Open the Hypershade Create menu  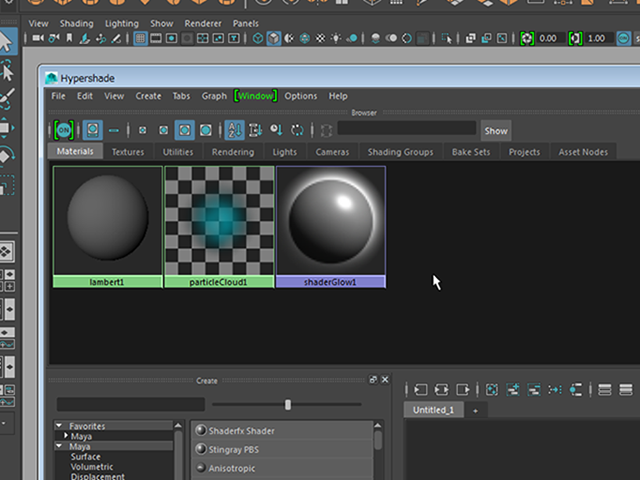[x=148, y=96]
